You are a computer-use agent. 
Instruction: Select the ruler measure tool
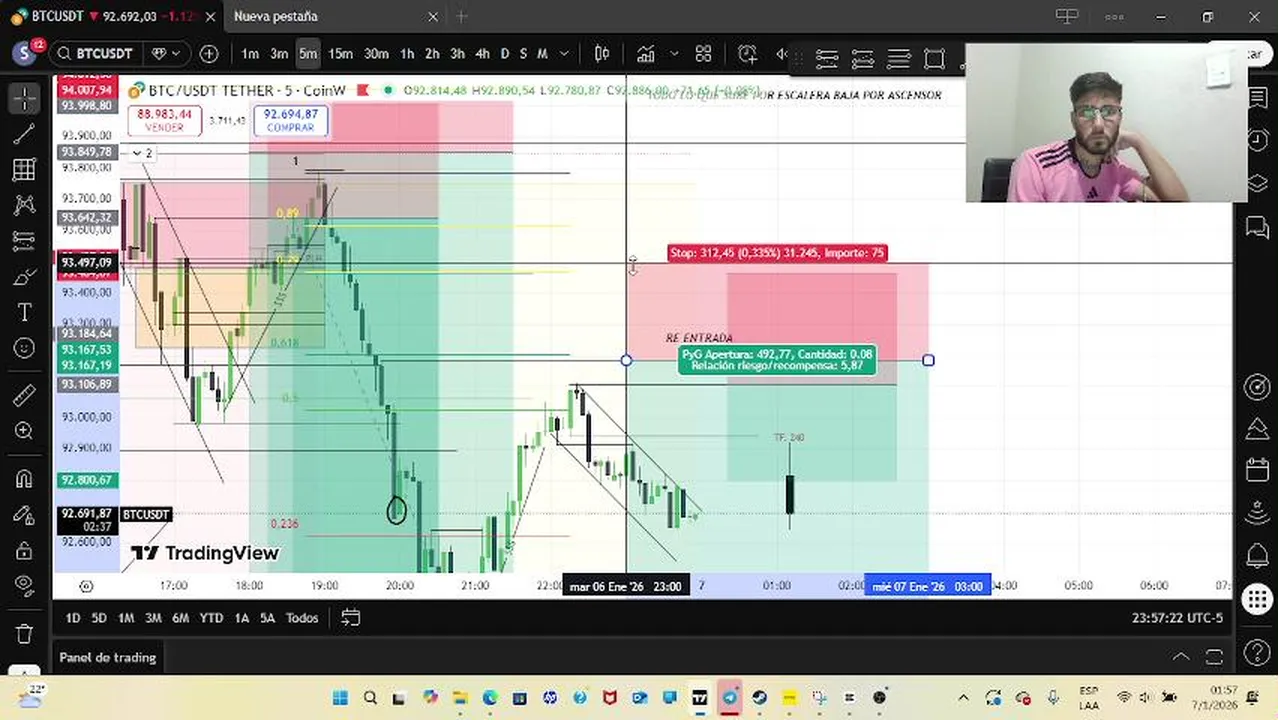point(24,395)
